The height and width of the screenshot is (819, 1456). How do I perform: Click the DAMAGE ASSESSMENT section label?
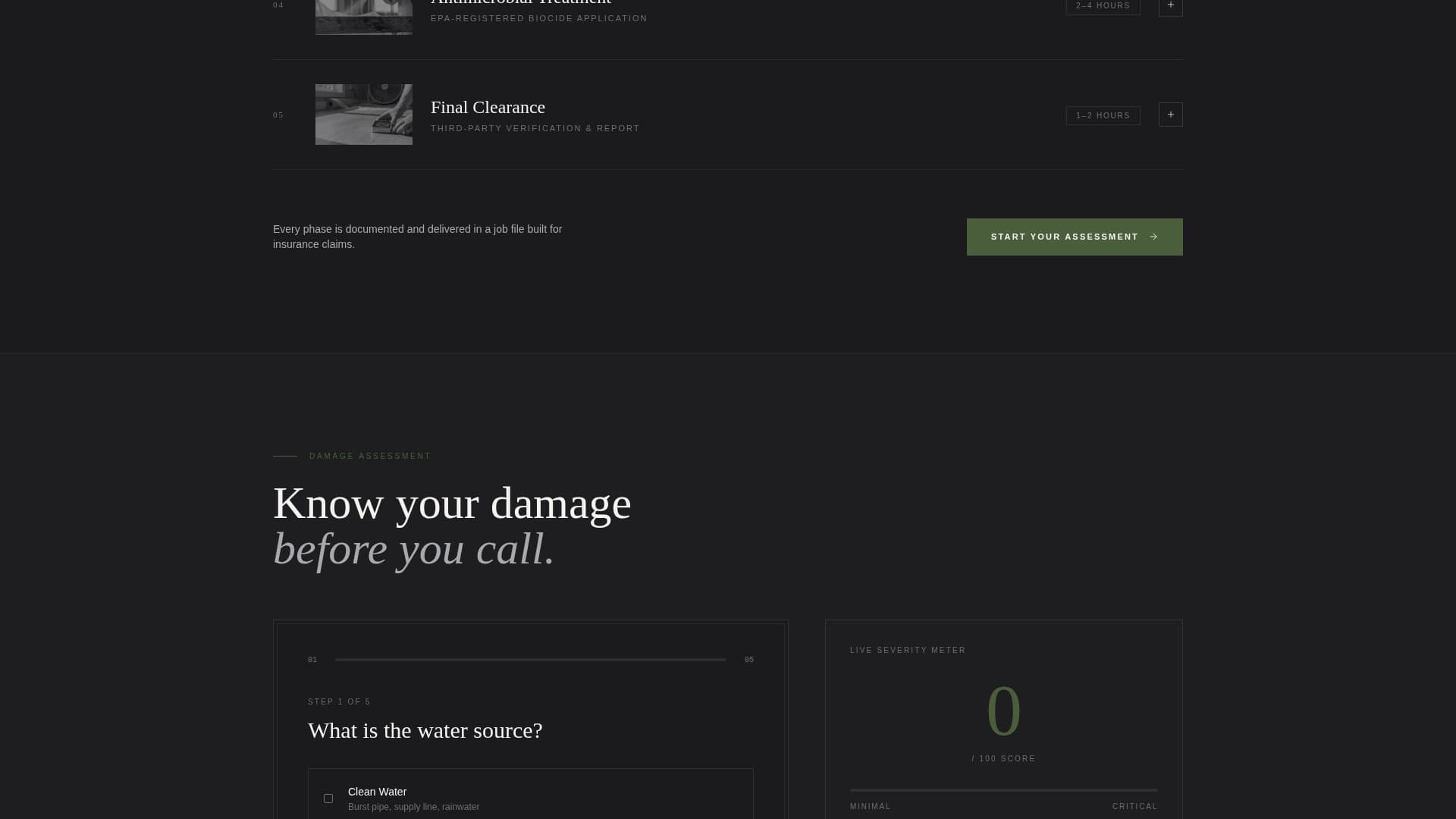(x=369, y=456)
